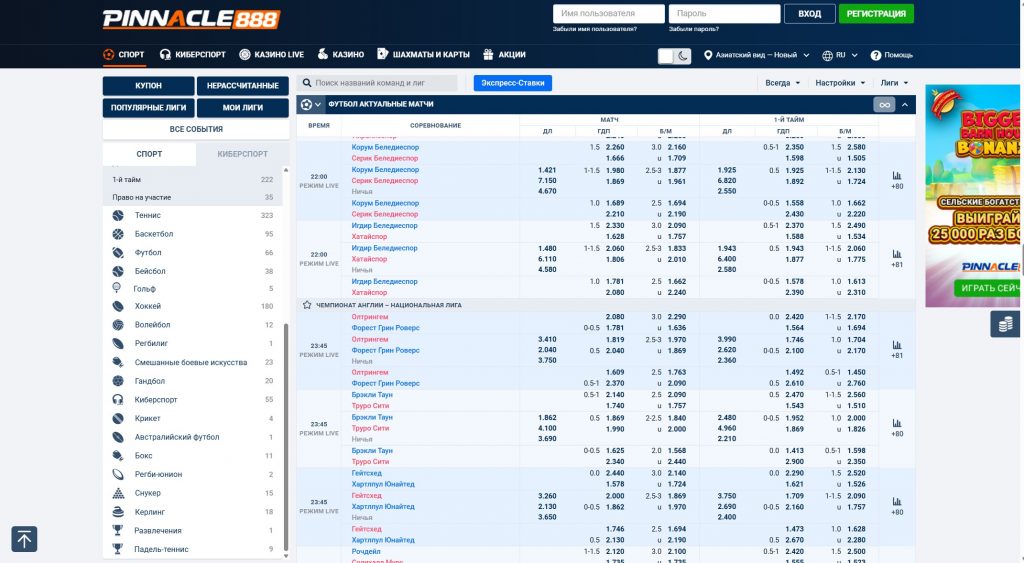Screen dimensions: 1024x563
Task: Collapse the football matches section chevron
Action: (x=906, y=104)
